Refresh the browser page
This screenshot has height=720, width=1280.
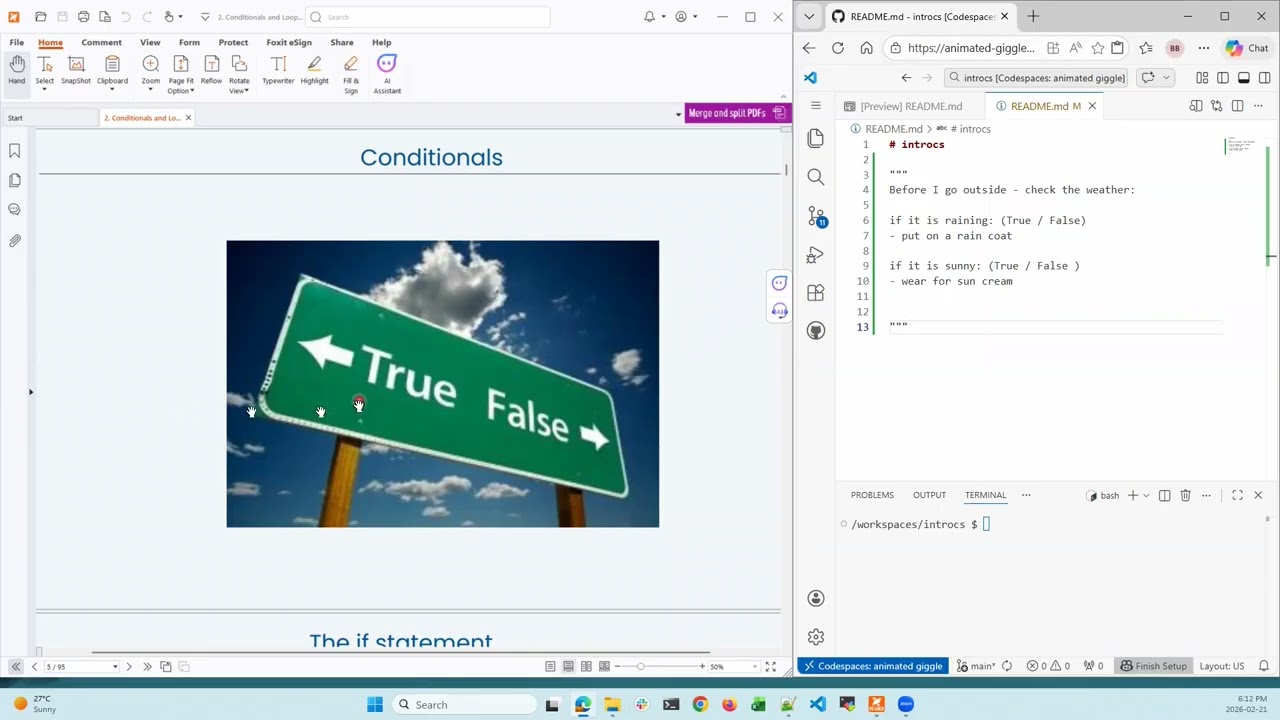click(838, 48)
